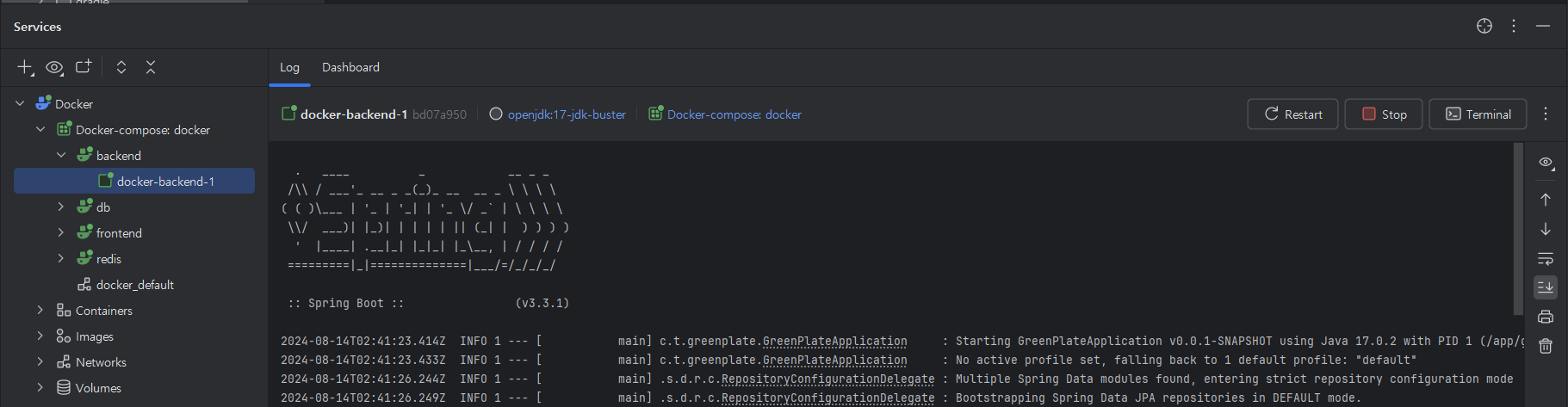Viewport: 1568px width, 407px height.
Task: Toggle scroll to end of log
Action: click(x=1546, y=287)
